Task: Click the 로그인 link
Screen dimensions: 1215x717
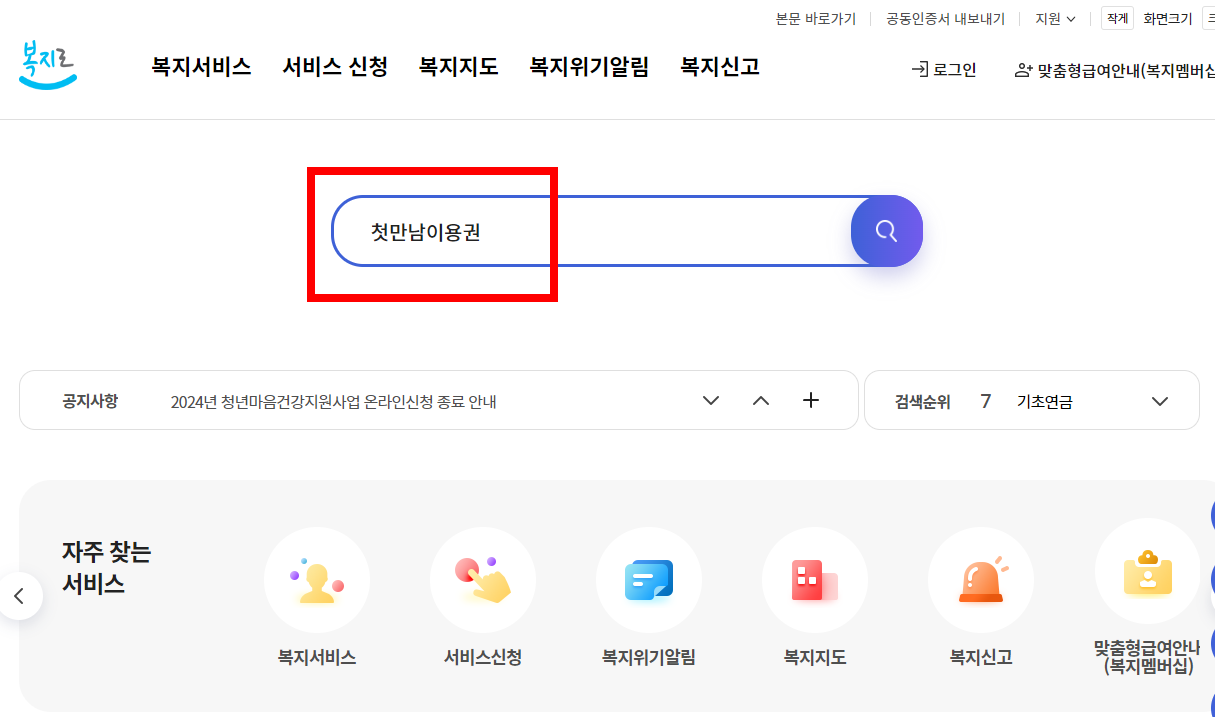Action: 944,70
